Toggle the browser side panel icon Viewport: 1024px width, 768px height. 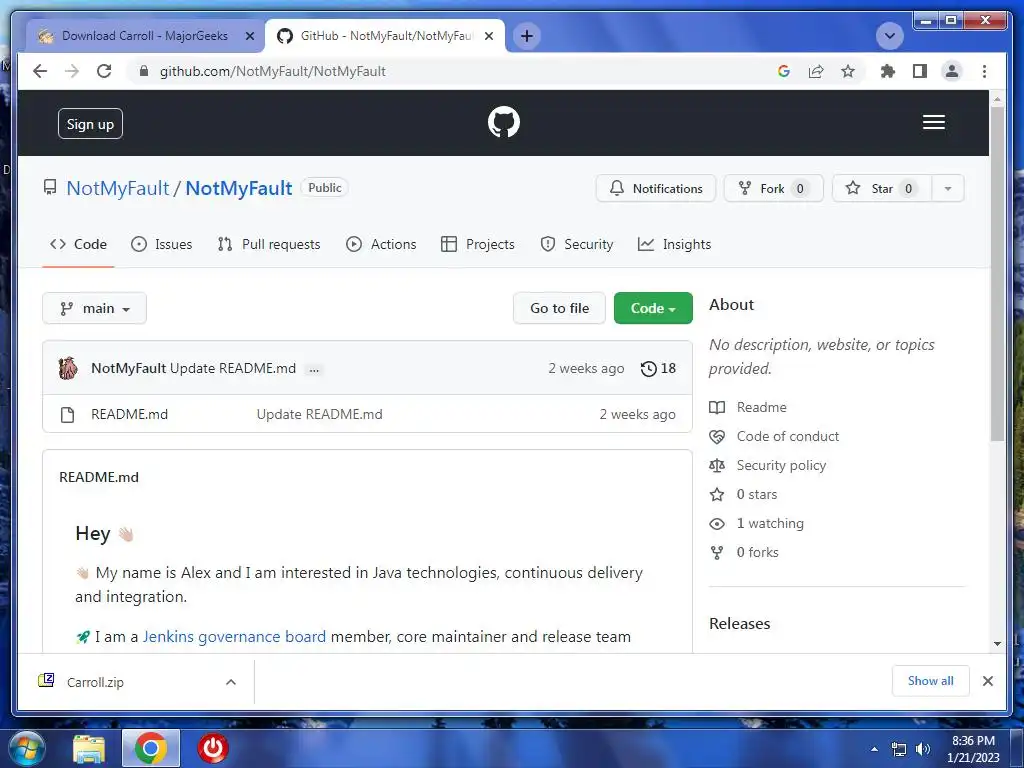tap(920, 71)
